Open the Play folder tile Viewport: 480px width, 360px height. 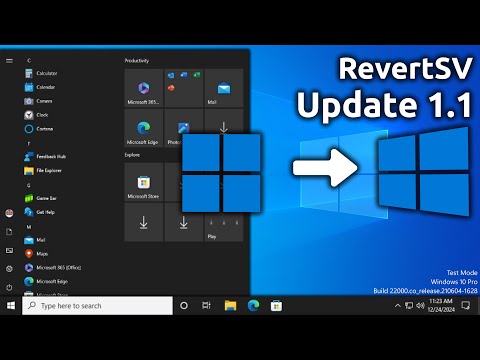pos(224,227)
